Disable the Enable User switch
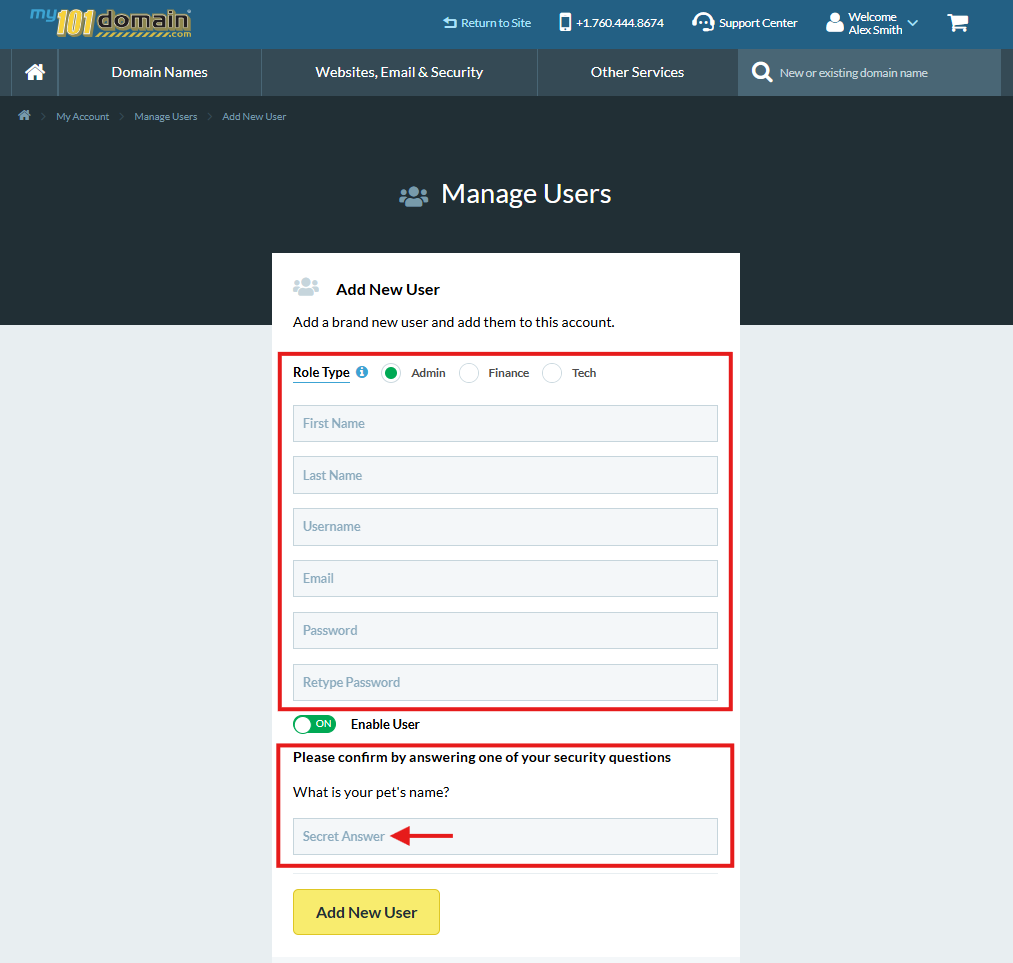This screenshot has width=1013, height=963. [x=314, y=723]
